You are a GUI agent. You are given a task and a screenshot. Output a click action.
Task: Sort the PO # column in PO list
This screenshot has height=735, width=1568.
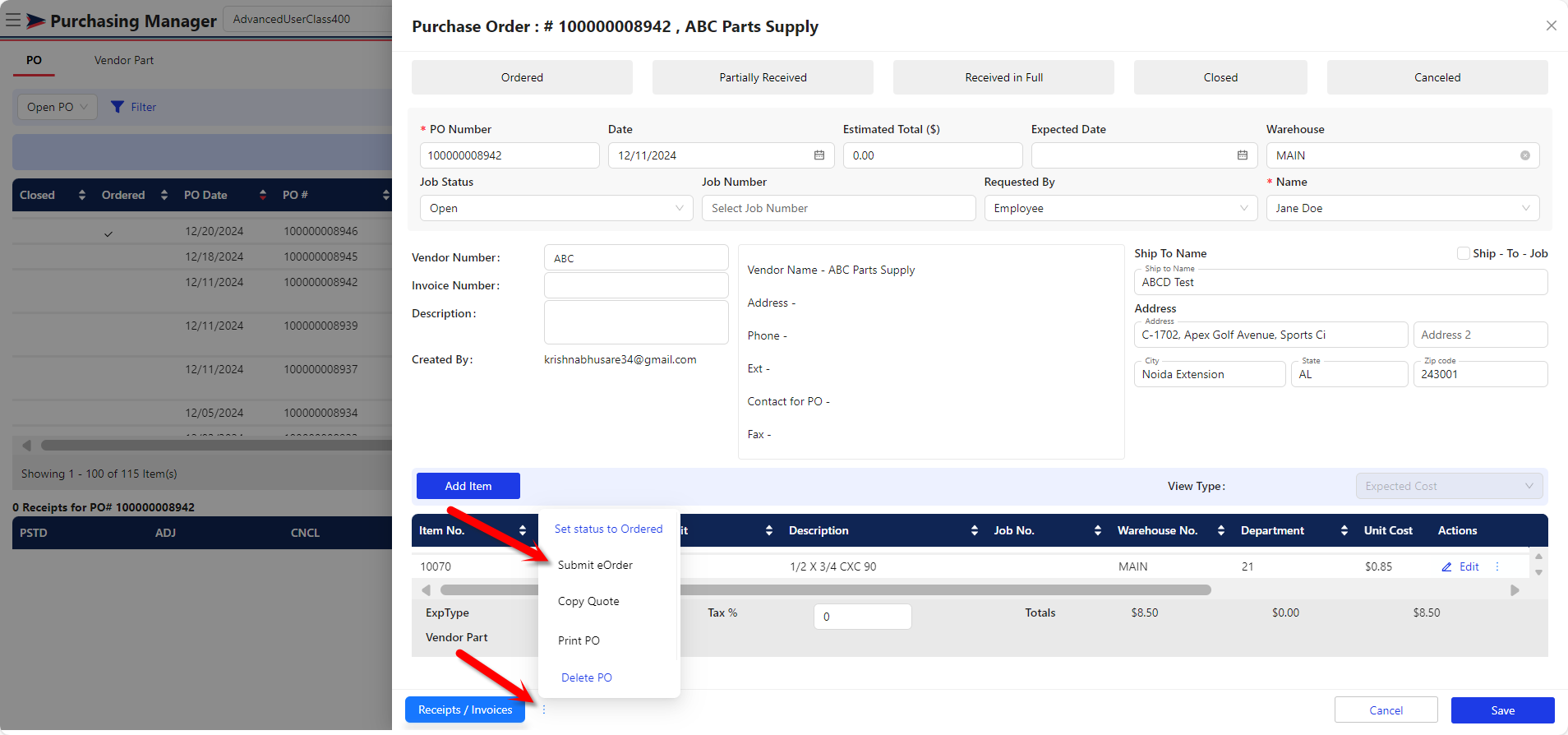click(x=385, y=195)
